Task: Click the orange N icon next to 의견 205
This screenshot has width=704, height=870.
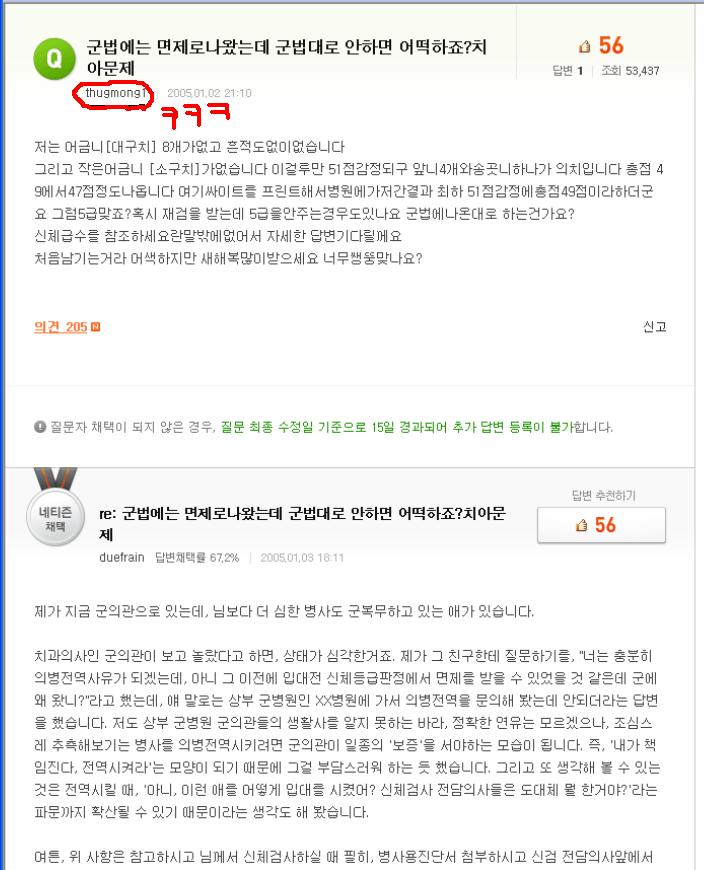Action: point(95,327)
